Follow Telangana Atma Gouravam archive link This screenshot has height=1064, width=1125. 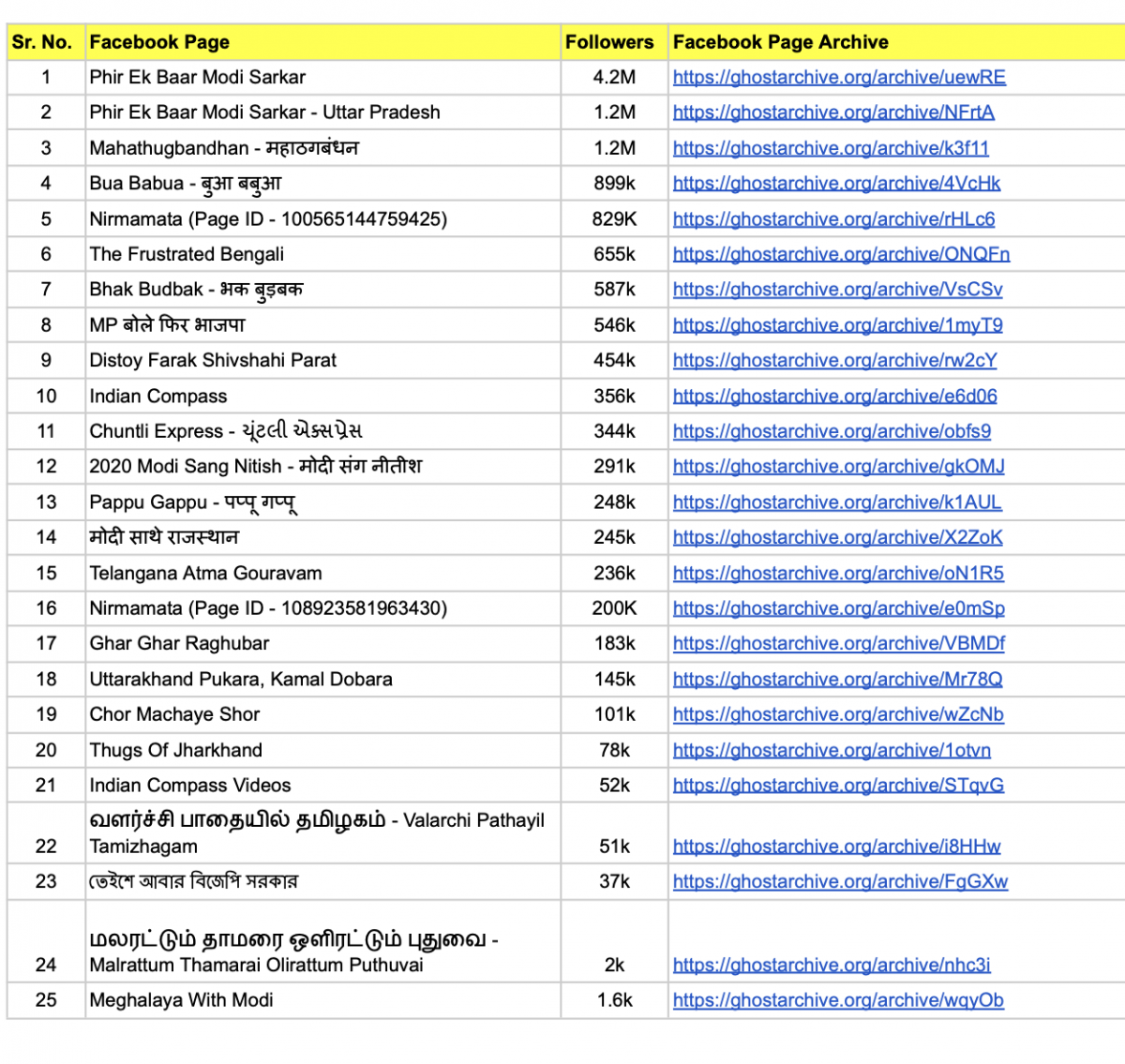(837, 574)
